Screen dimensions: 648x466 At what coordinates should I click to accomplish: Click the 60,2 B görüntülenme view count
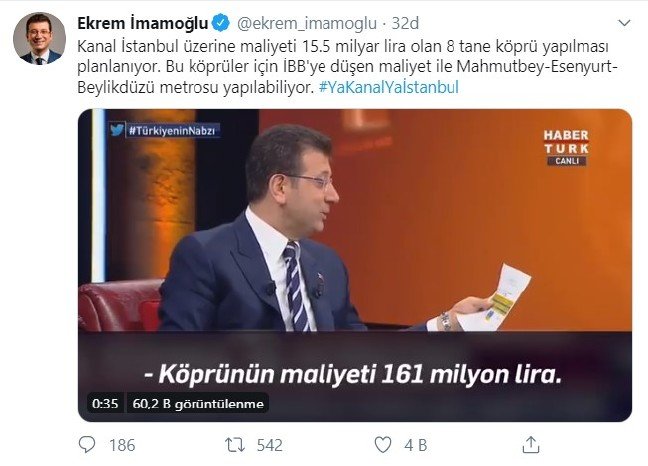click(x=198, y=404)
